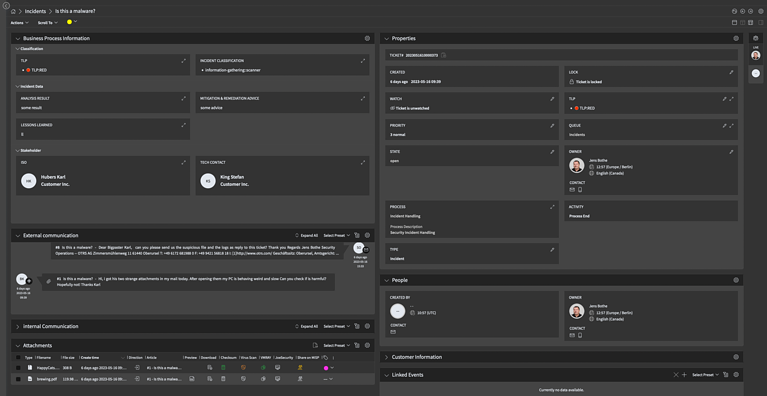Screen dimensions: 767x396
Task: Click Hubers Karl HK avatar
Action: tap(28, 181)
